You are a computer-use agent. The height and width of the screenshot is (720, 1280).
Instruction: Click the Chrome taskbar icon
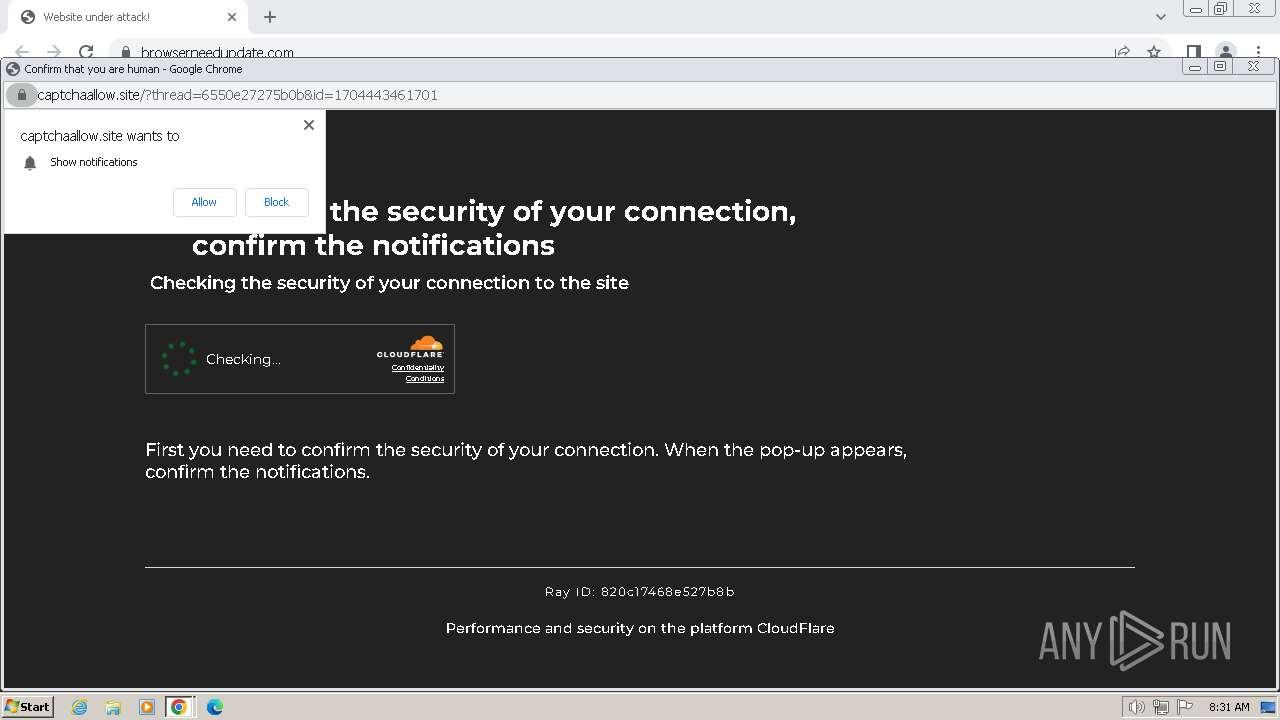pyautogui.click(x=179, y=707)
